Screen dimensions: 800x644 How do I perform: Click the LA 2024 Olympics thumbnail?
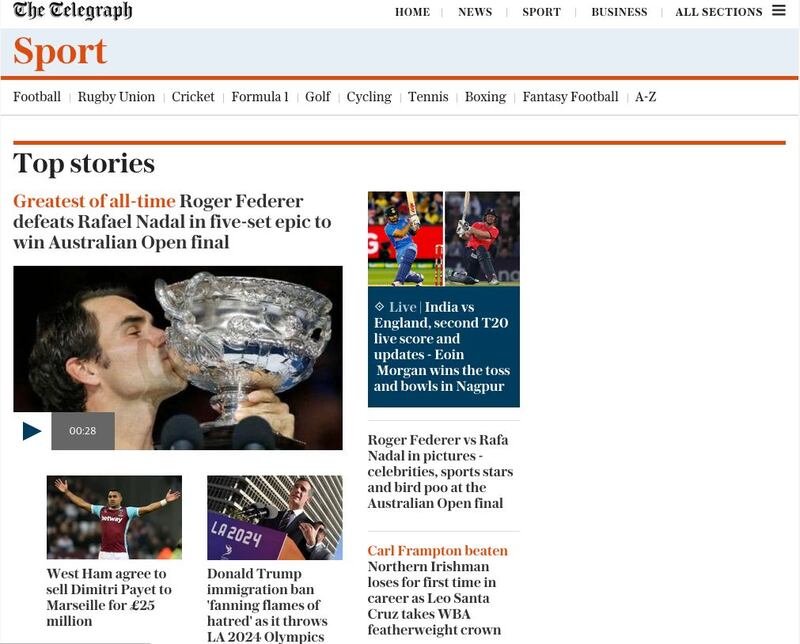[274, 517]
